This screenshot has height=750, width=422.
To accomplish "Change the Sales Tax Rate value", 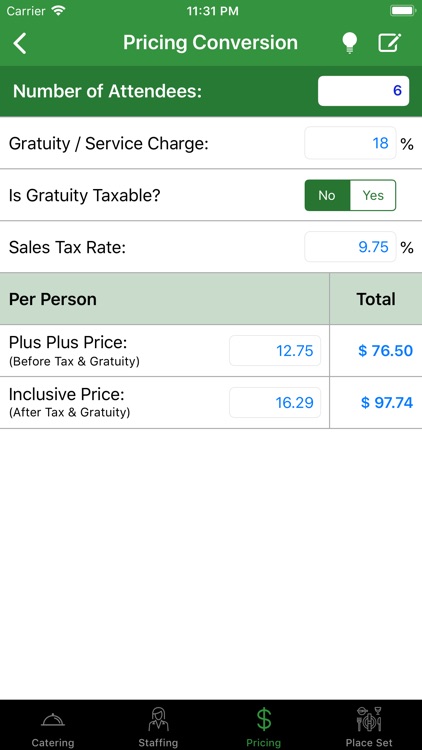I will 350,247.
